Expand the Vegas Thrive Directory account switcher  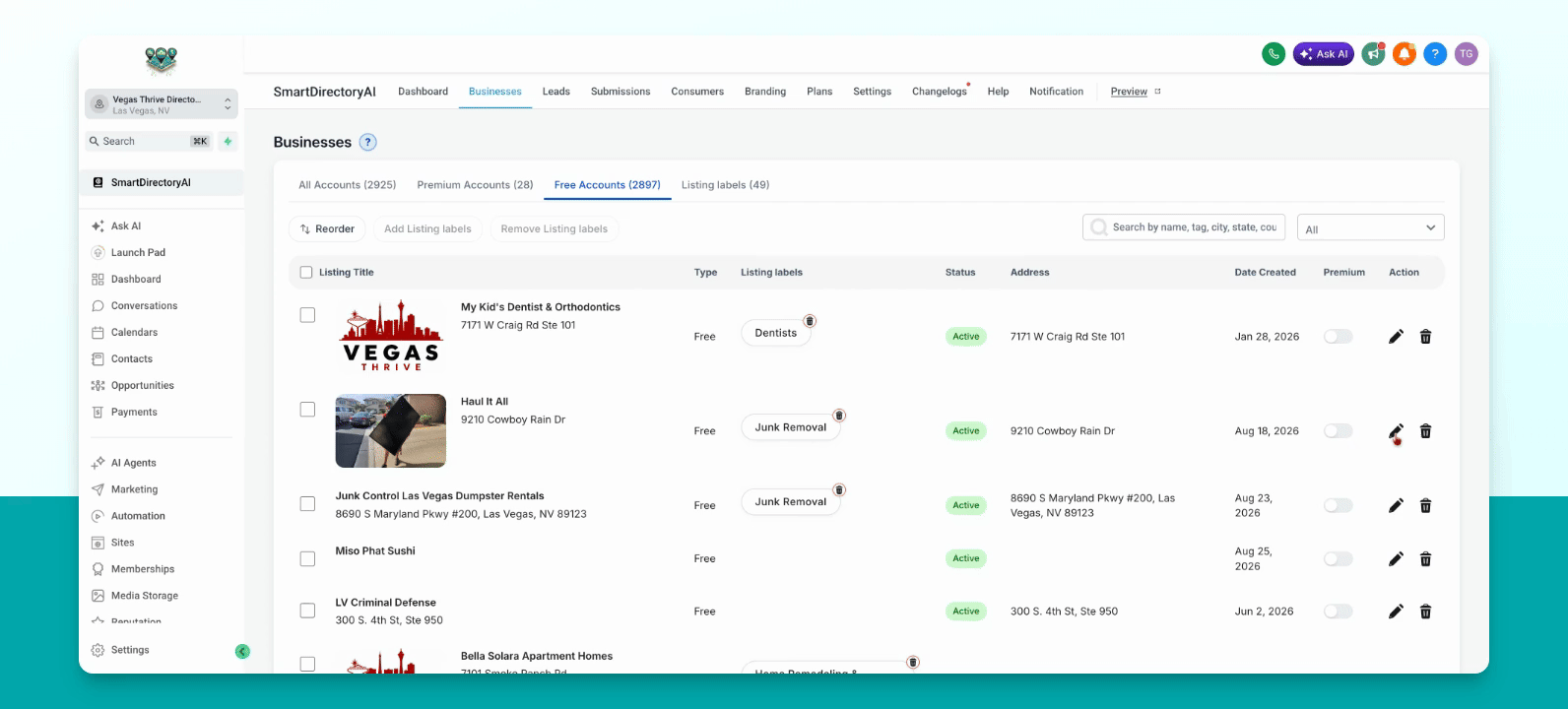tap(162, 104)
